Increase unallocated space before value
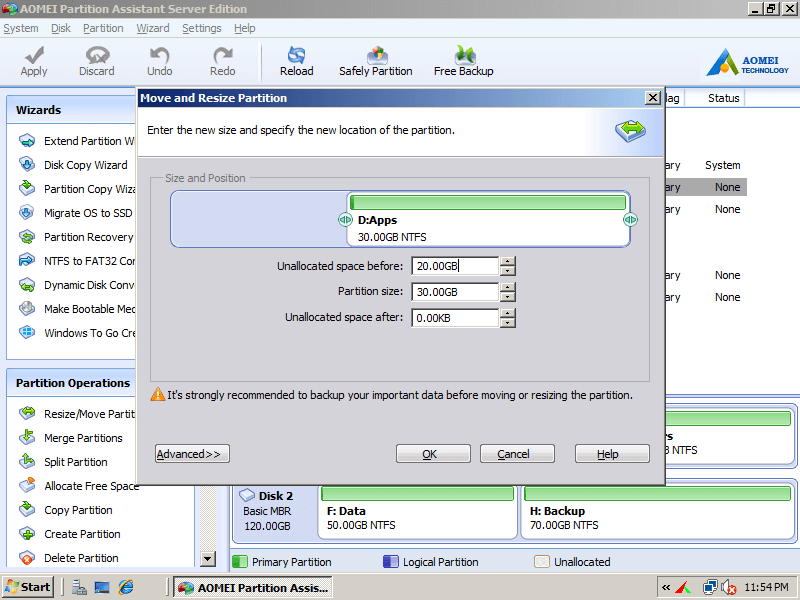 [508, 261]
